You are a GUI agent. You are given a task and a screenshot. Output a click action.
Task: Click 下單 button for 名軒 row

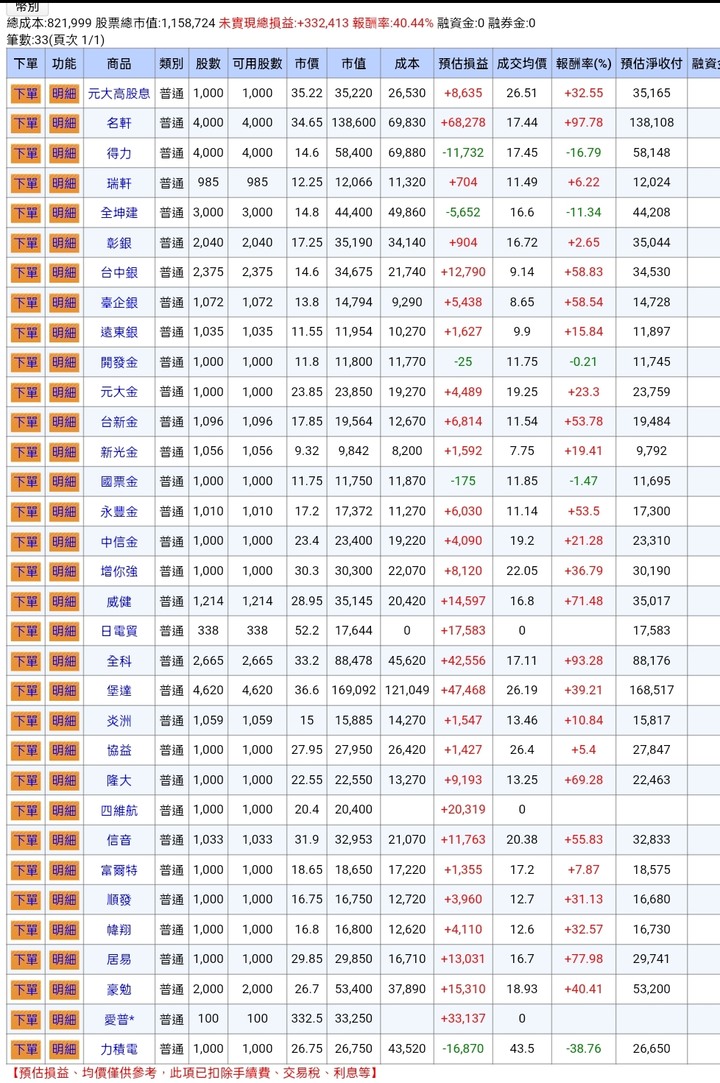point(26,123)
